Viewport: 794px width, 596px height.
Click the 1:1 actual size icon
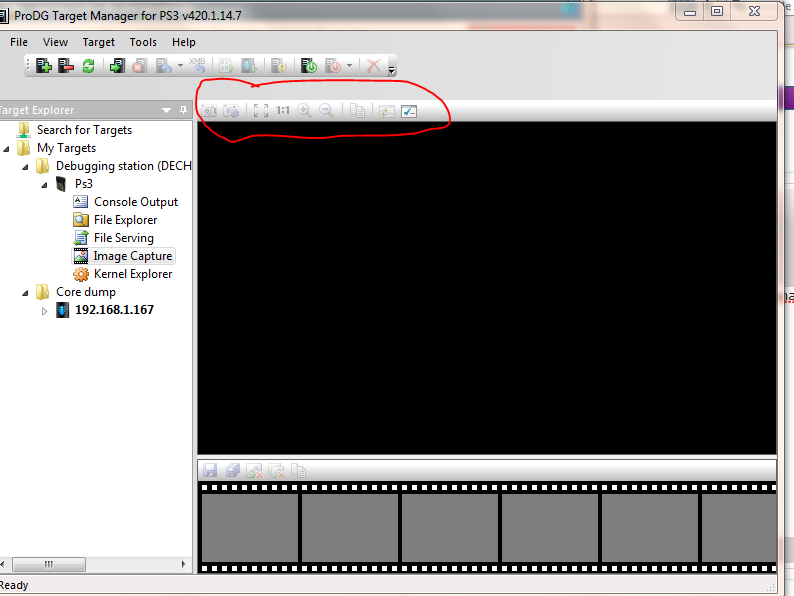tap(283, 110)
